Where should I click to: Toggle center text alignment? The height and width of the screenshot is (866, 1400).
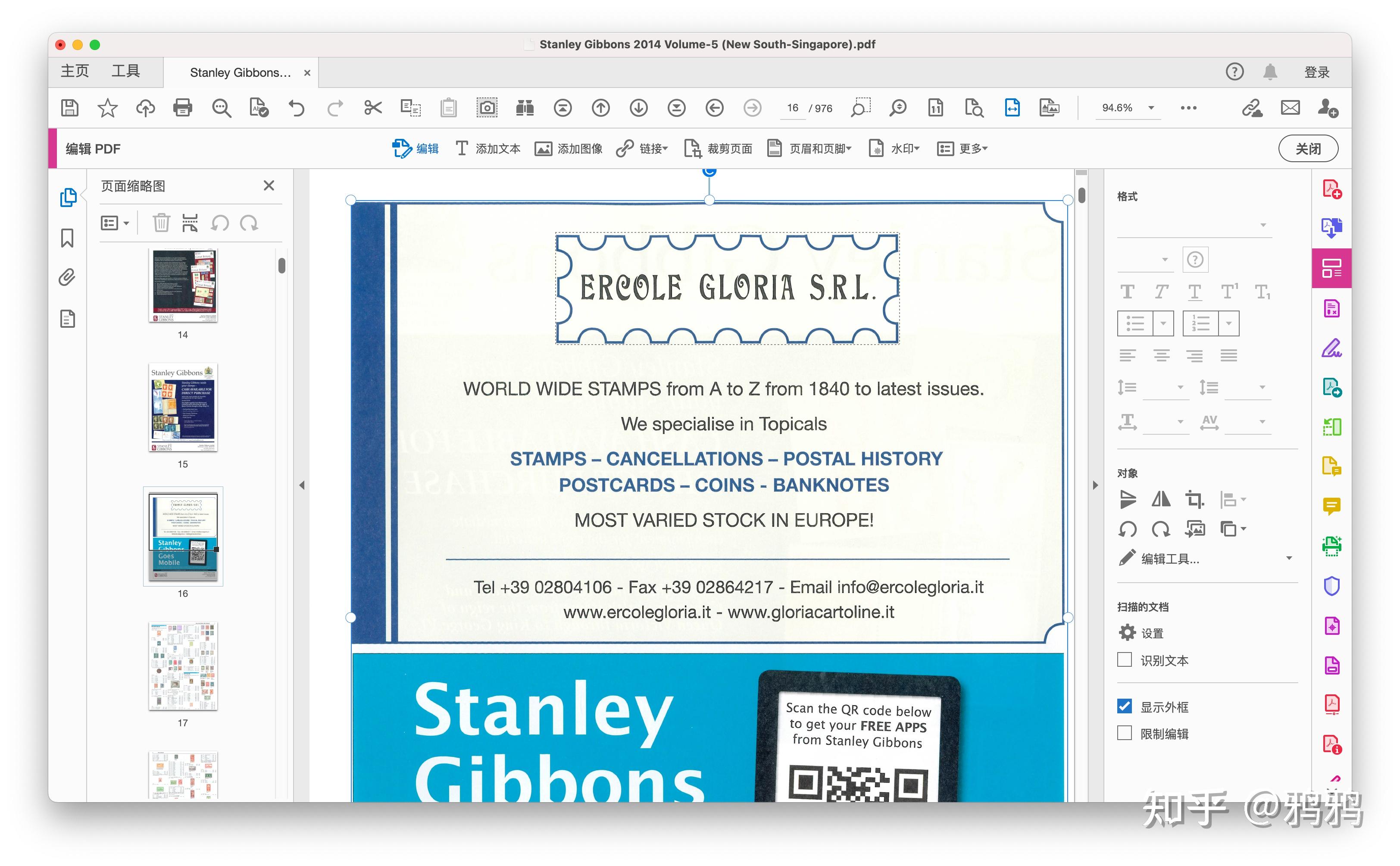click(1161, 356)
